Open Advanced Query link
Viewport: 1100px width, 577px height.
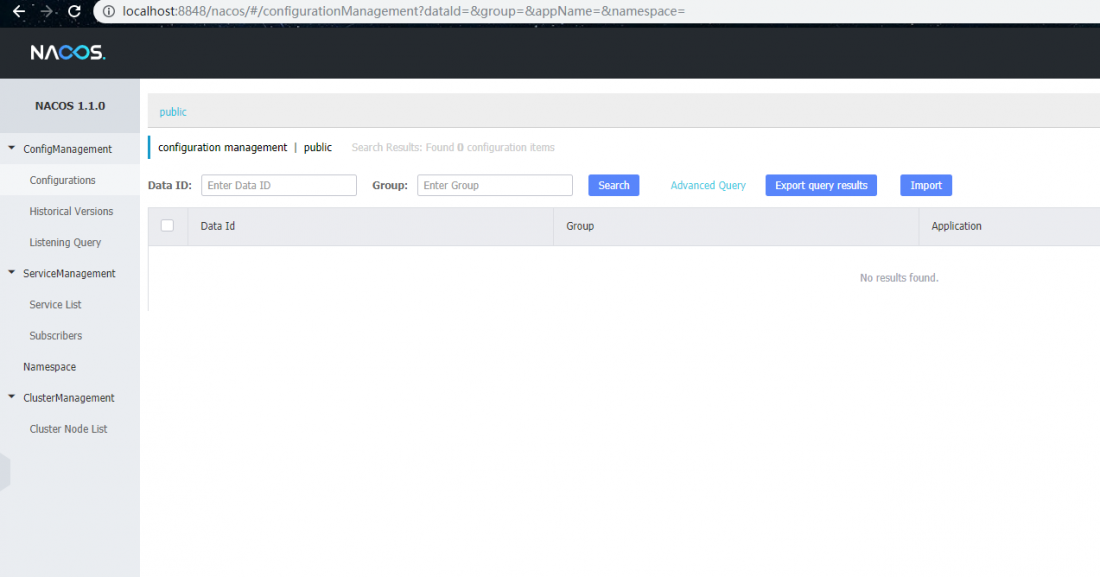click(708, 185)
